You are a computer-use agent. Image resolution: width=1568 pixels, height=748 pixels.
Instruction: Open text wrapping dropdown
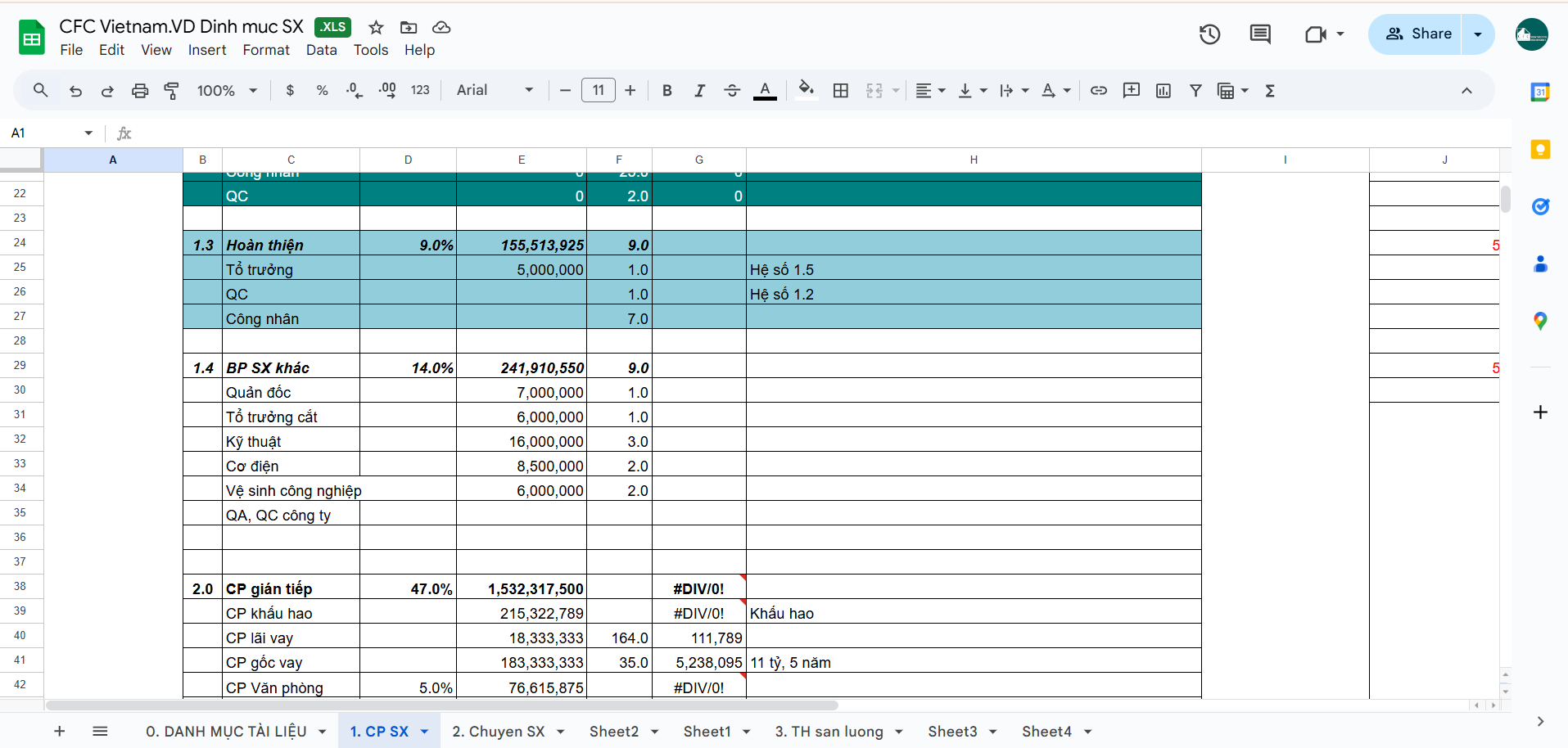coord(1014,90)
